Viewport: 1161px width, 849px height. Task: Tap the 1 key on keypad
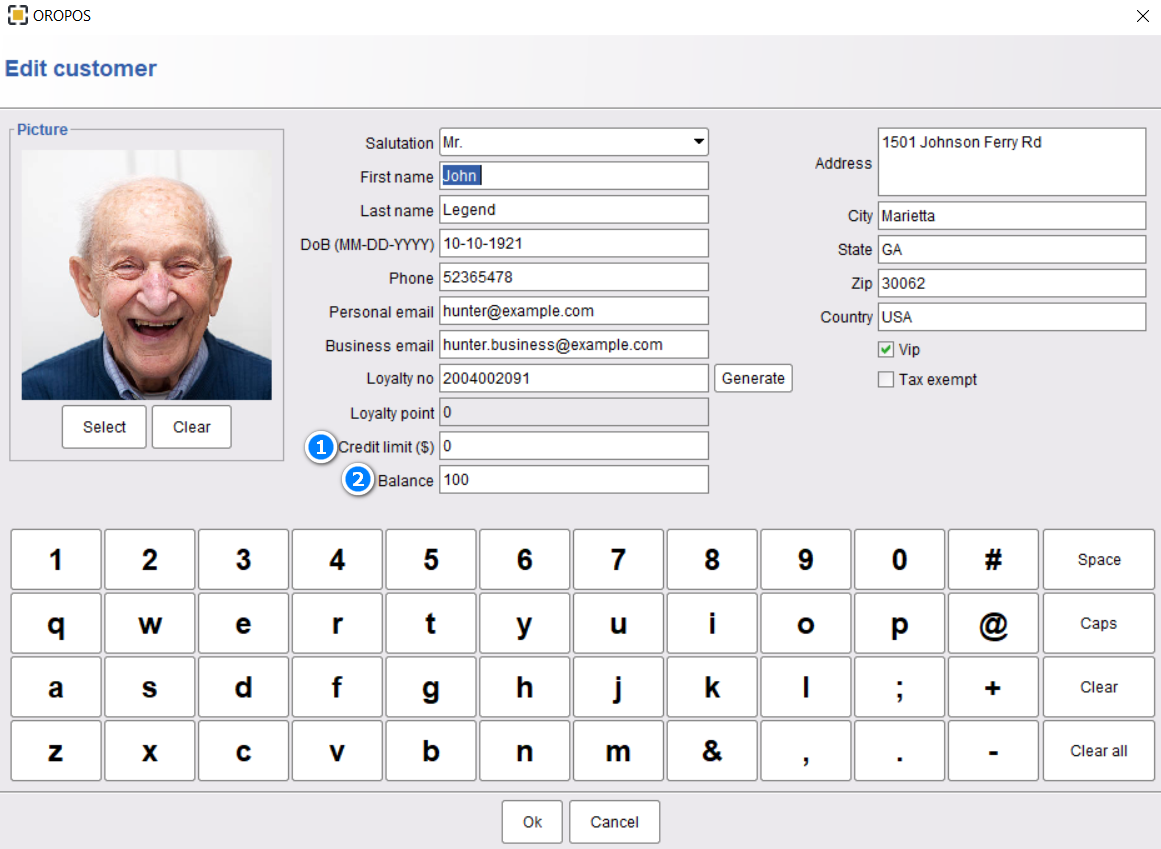56,560
